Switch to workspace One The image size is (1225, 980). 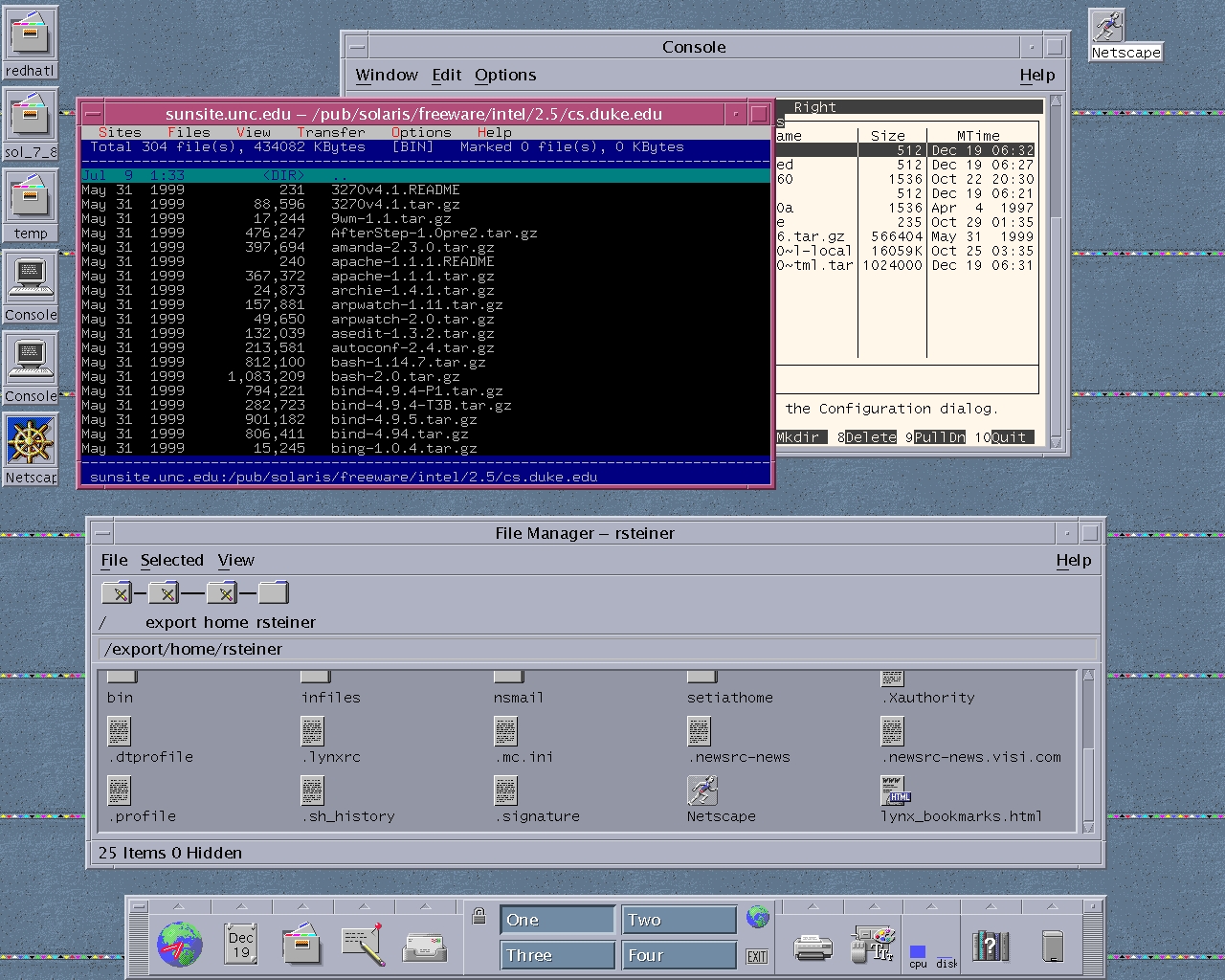coord(557,920)
